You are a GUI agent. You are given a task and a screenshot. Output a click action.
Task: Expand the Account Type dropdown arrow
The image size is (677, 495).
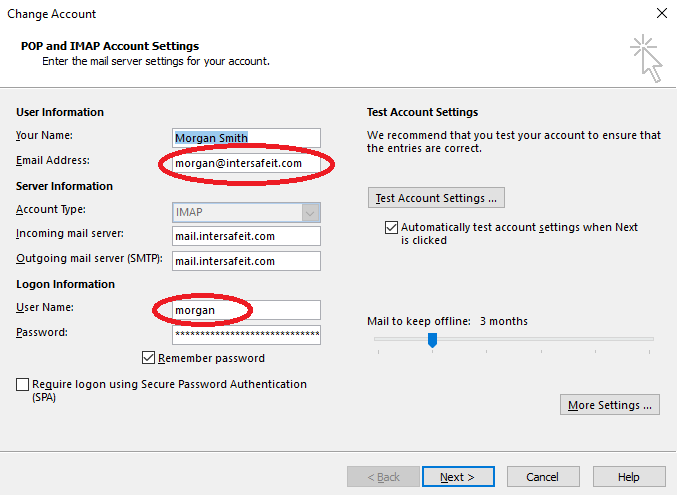click(x=310, y=213)
